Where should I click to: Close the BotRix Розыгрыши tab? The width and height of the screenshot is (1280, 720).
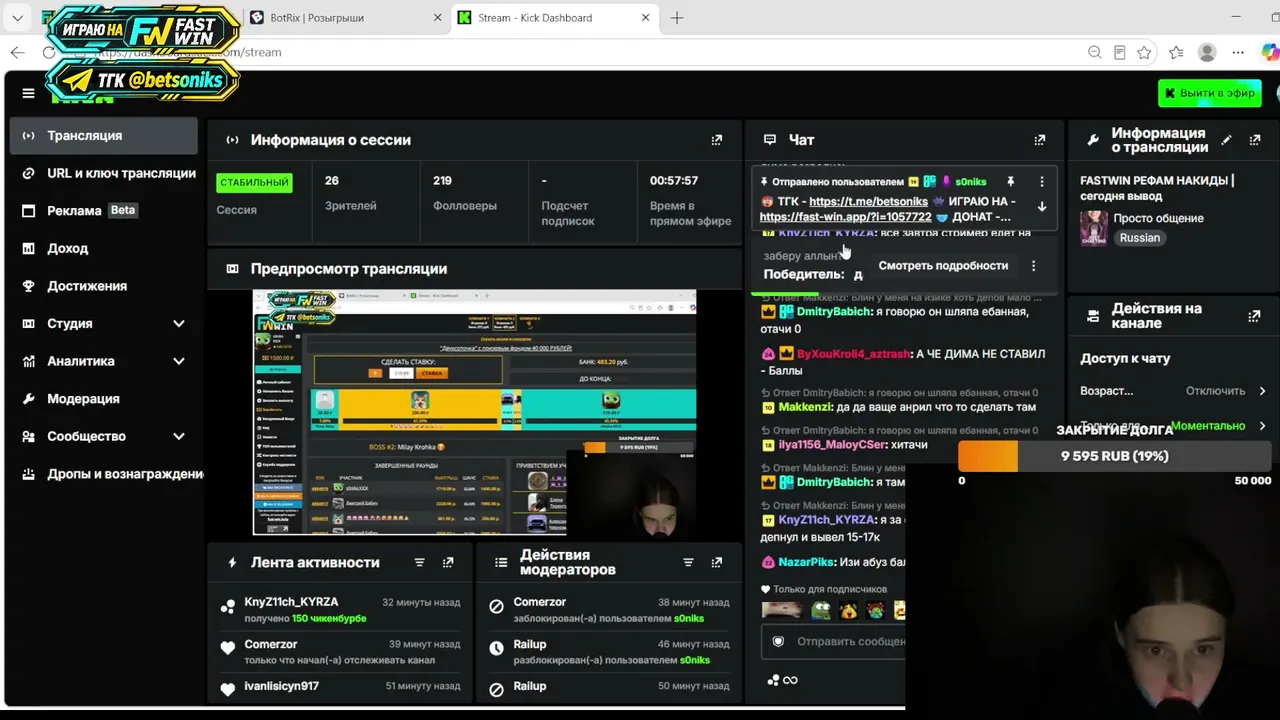coord(438,18)
